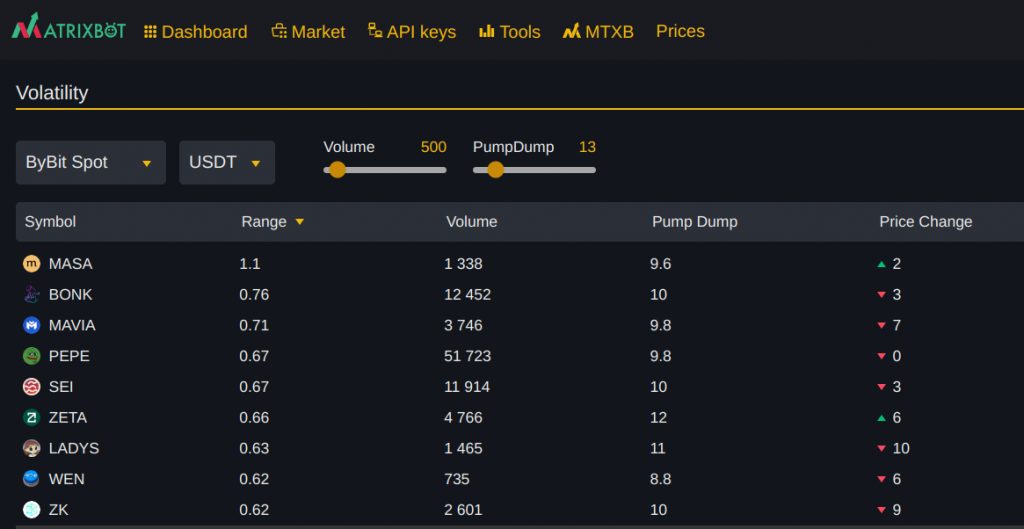Click the SEI coin icon
Screen dimensions: 1024x529
click(x=31, y=387)
